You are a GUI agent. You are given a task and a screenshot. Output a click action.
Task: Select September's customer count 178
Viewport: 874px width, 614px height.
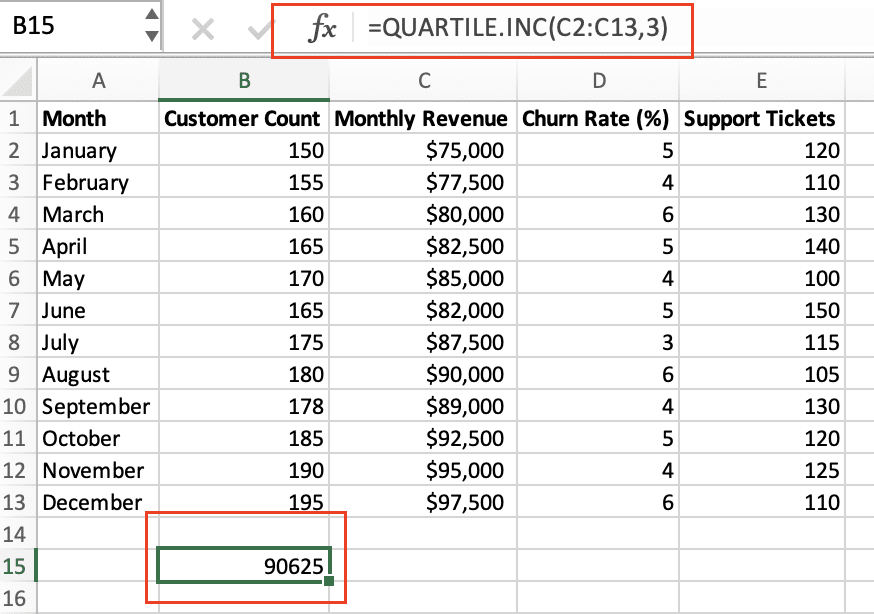tap(244, 406)
